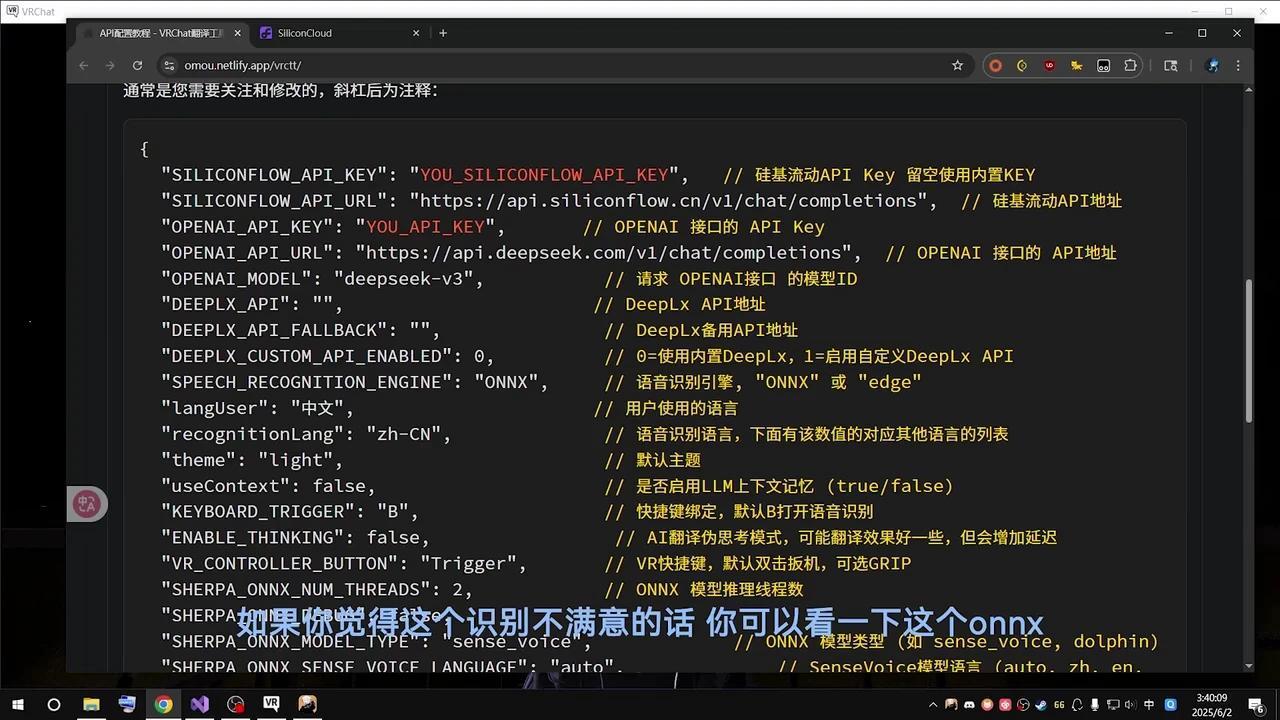Click the pink translate floating button

point(86,504)
